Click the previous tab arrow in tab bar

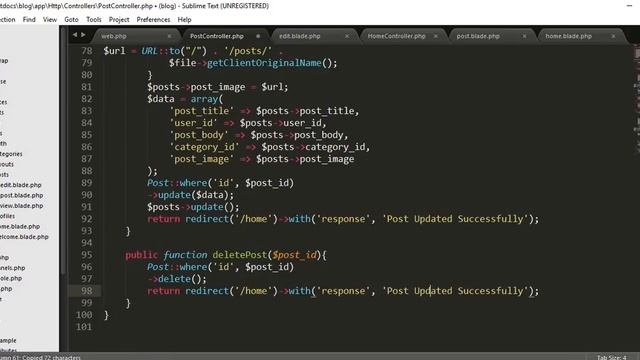tap(75, 35)
